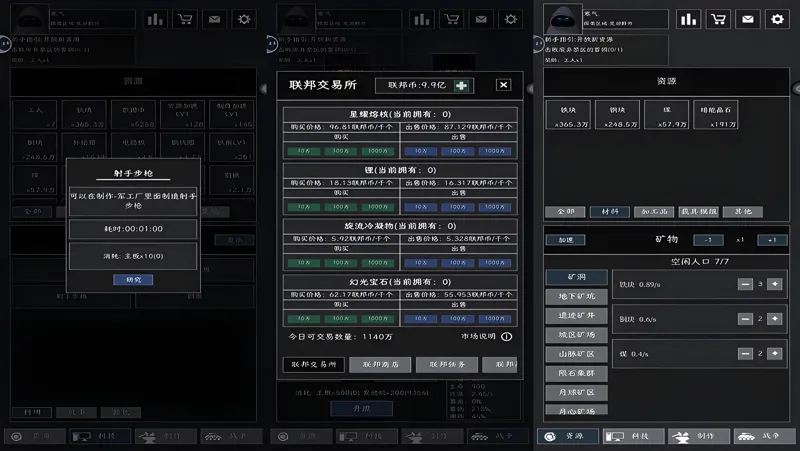The width and height of the screenshot is (800, 451).
Task: Filter resources by 加工品
Action: [x=652, y=212]
